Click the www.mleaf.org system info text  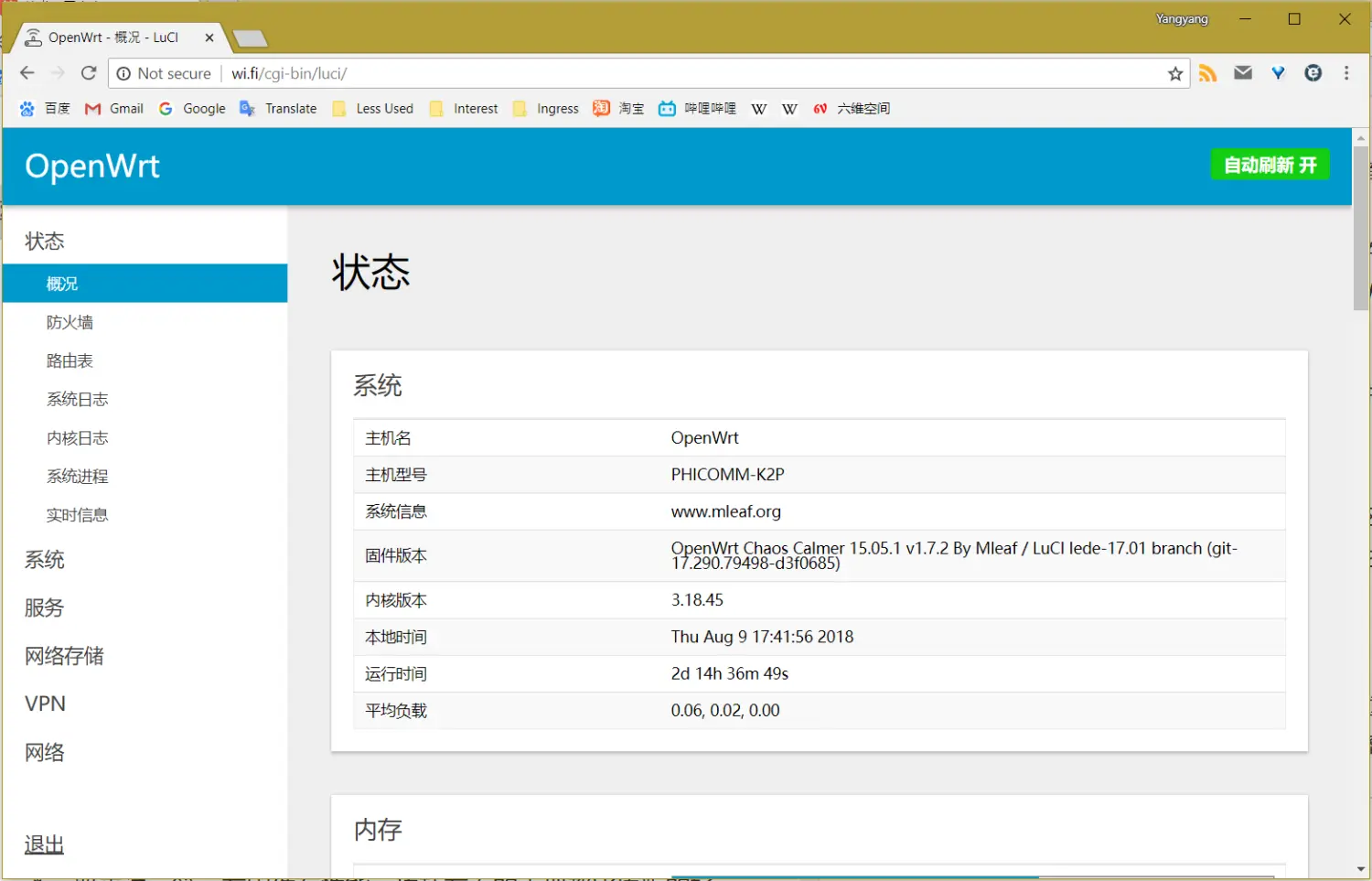pos(726,511)
